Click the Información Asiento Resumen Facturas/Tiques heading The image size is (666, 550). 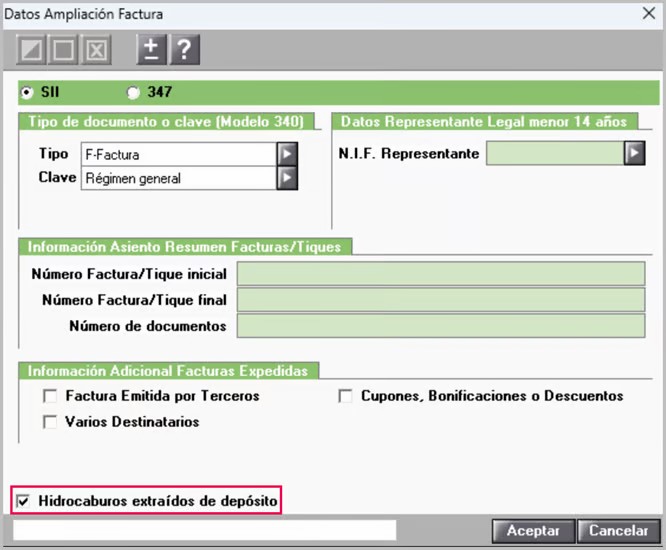[x=184, y=247]
